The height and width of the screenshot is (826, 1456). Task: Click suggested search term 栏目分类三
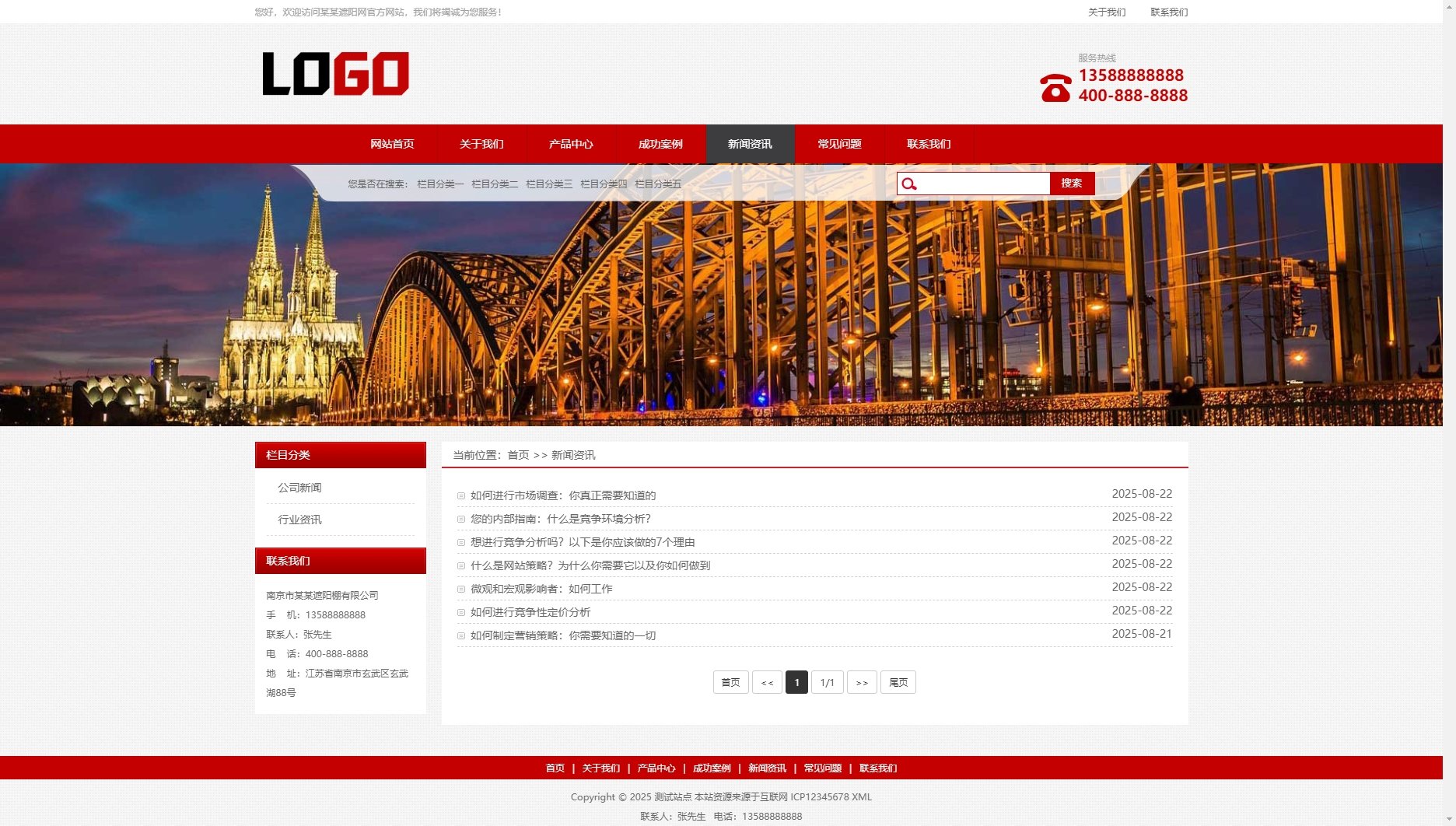(548, 184)
